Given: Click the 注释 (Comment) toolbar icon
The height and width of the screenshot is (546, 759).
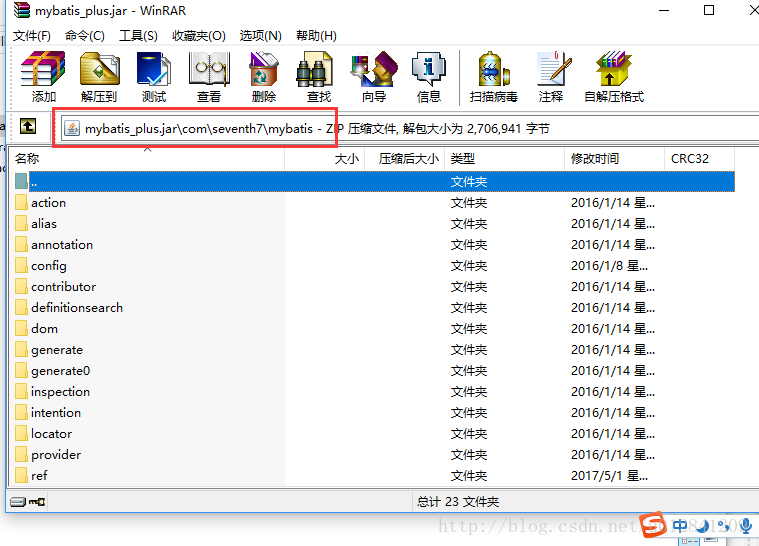Looking at the screenshot, I should pyautogui.click(x=554, y=70).
